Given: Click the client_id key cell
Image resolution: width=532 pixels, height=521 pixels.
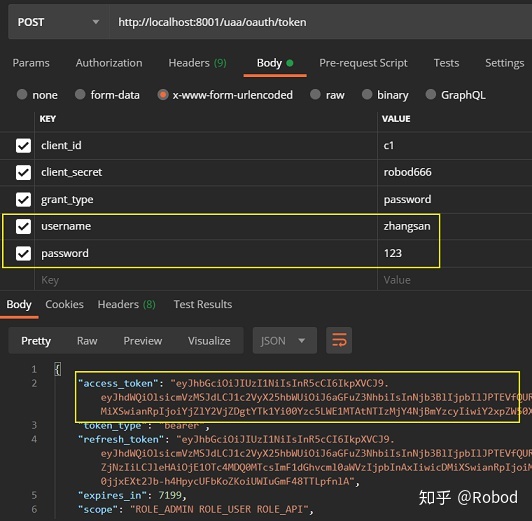Looking at the screenshot, I should click(x=206, y=146).
